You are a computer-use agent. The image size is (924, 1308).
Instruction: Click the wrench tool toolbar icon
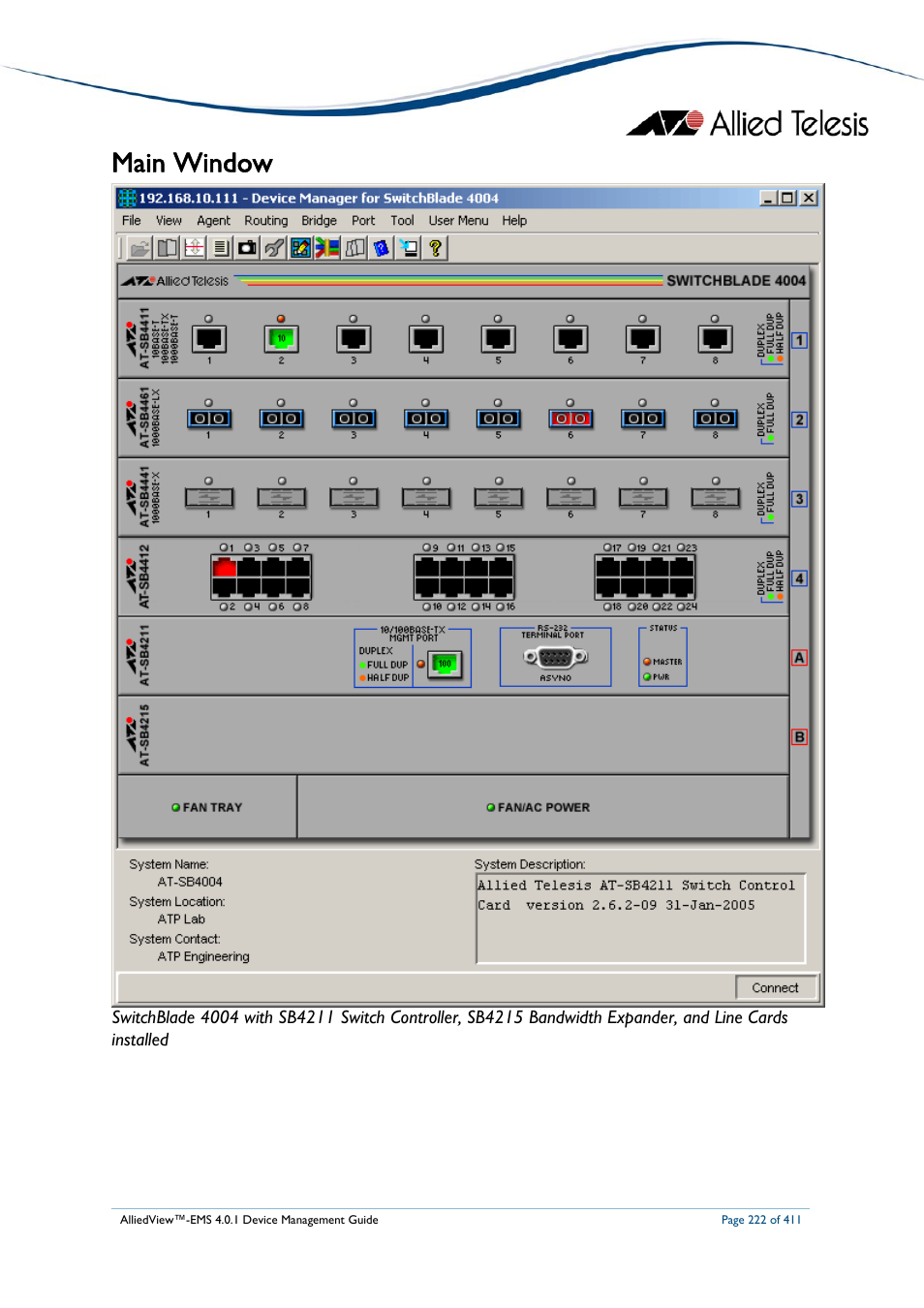[x=275, y=248]
